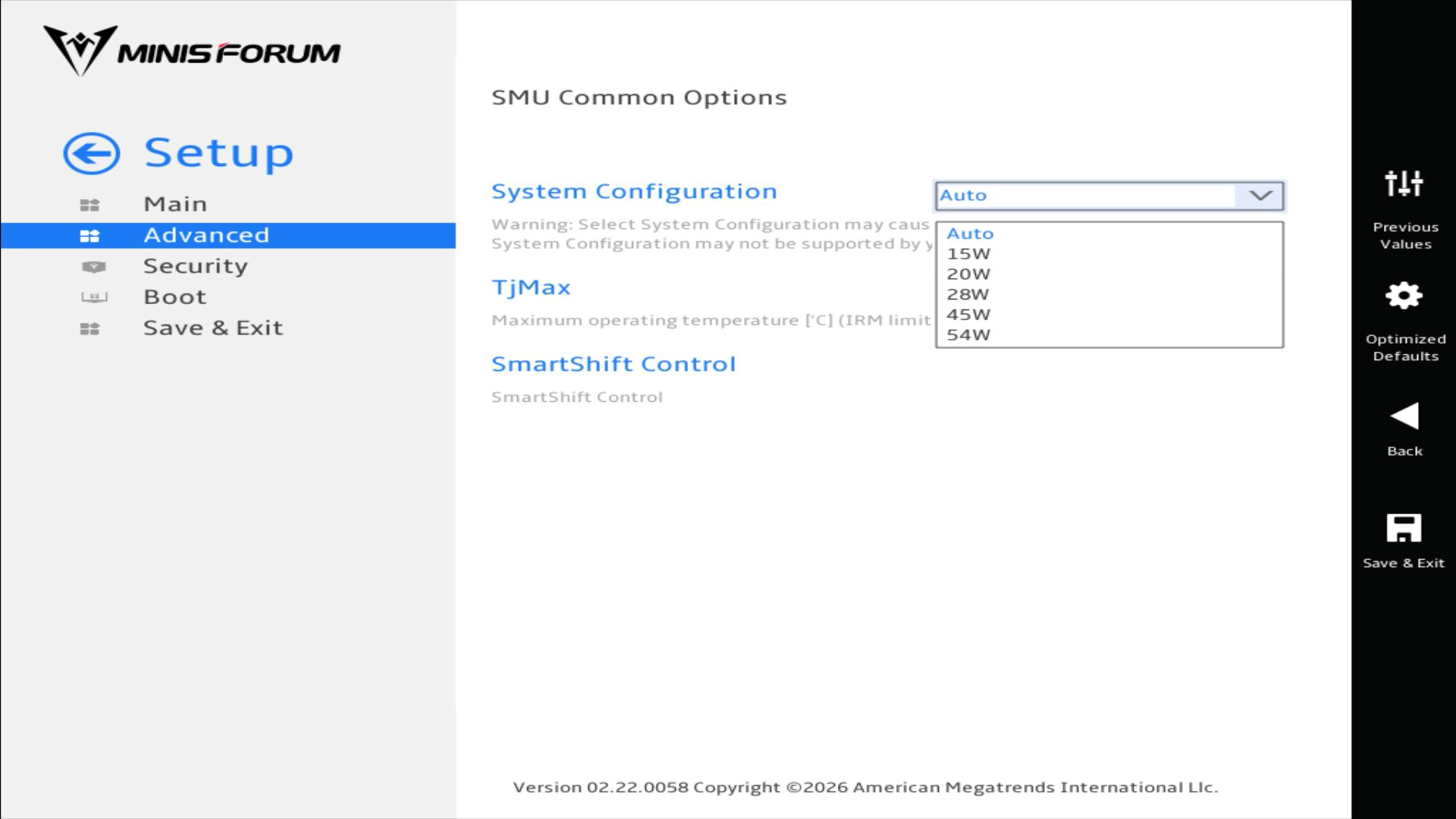Image resolution: width=1456 pixels, height=819 pixels.
Task: Expand System Configuration dropdown arrow
Action: pyautogui.click(x=1260, y=196)
